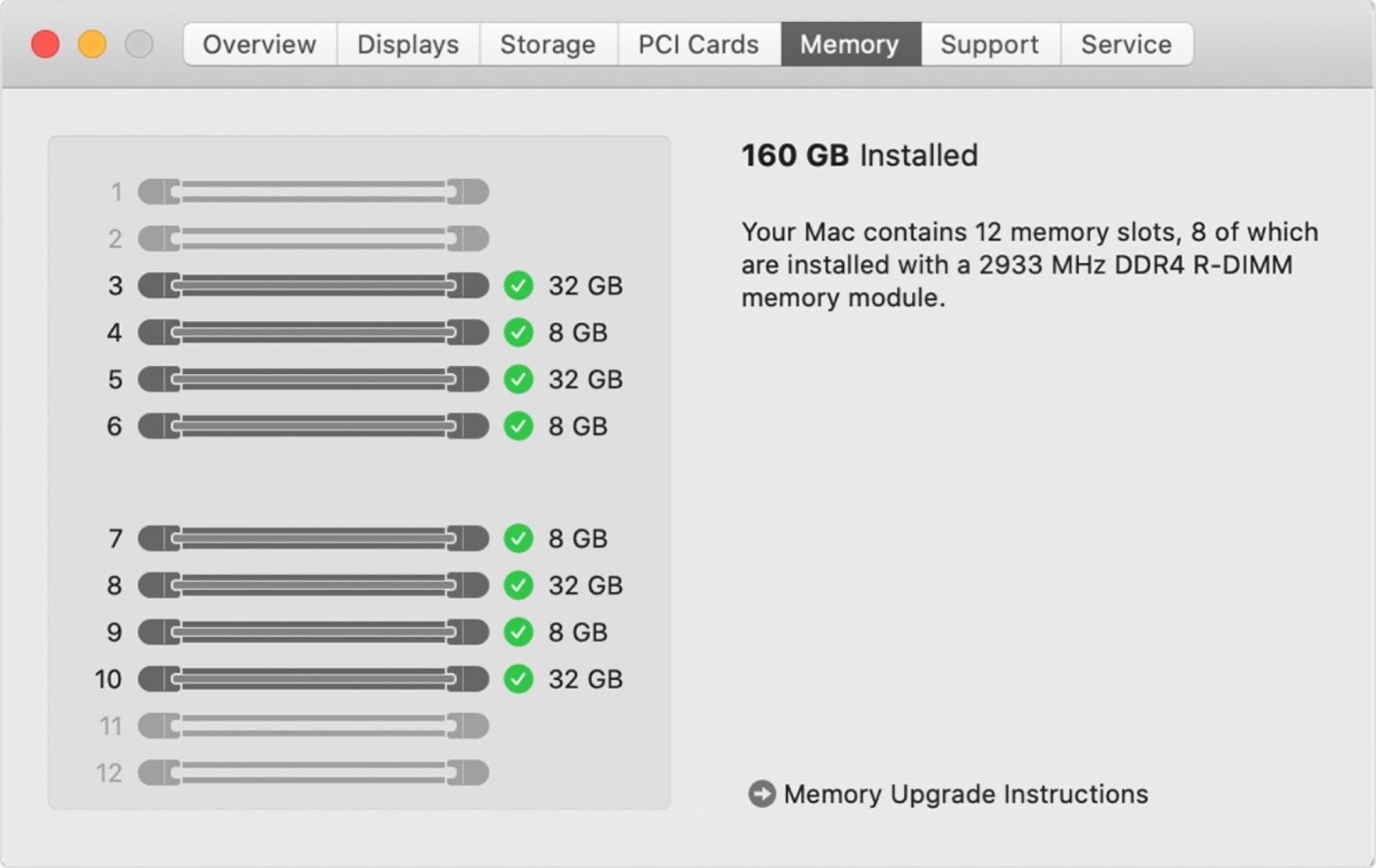Click the 160 GB Installed heading

[859, 155]
